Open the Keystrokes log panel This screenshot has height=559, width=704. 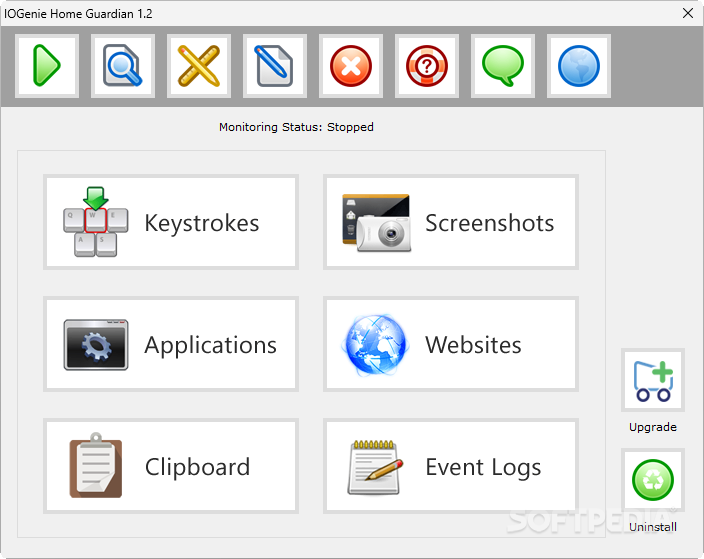tap(171, 222)
